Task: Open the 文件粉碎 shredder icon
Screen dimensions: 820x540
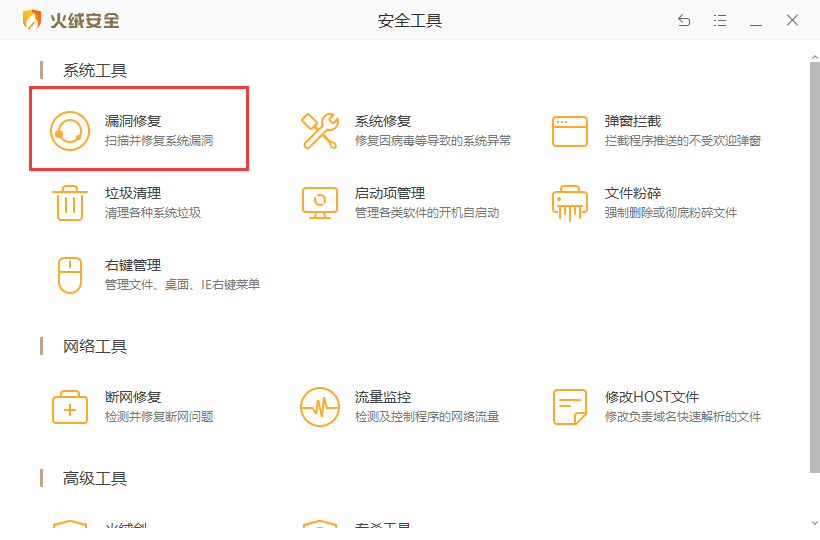Action: [570, 203]
